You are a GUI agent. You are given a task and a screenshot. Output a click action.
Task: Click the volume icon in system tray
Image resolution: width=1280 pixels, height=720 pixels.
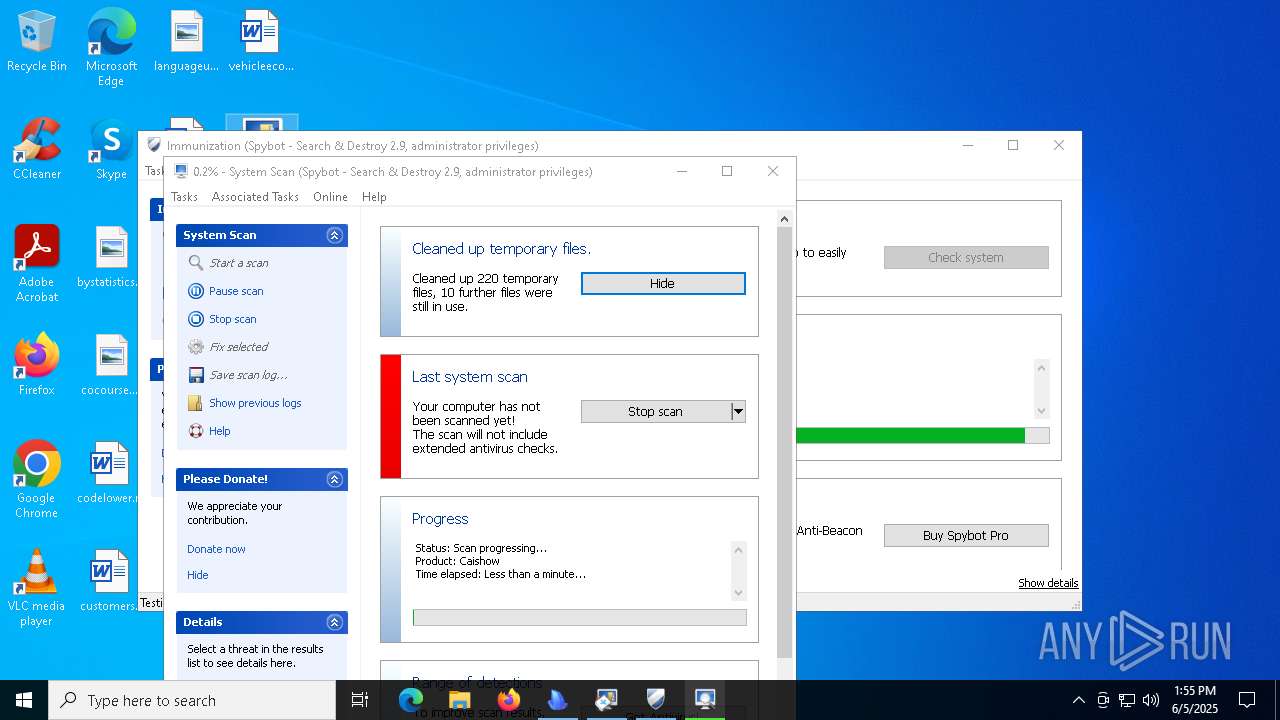tap(1151, 700)
